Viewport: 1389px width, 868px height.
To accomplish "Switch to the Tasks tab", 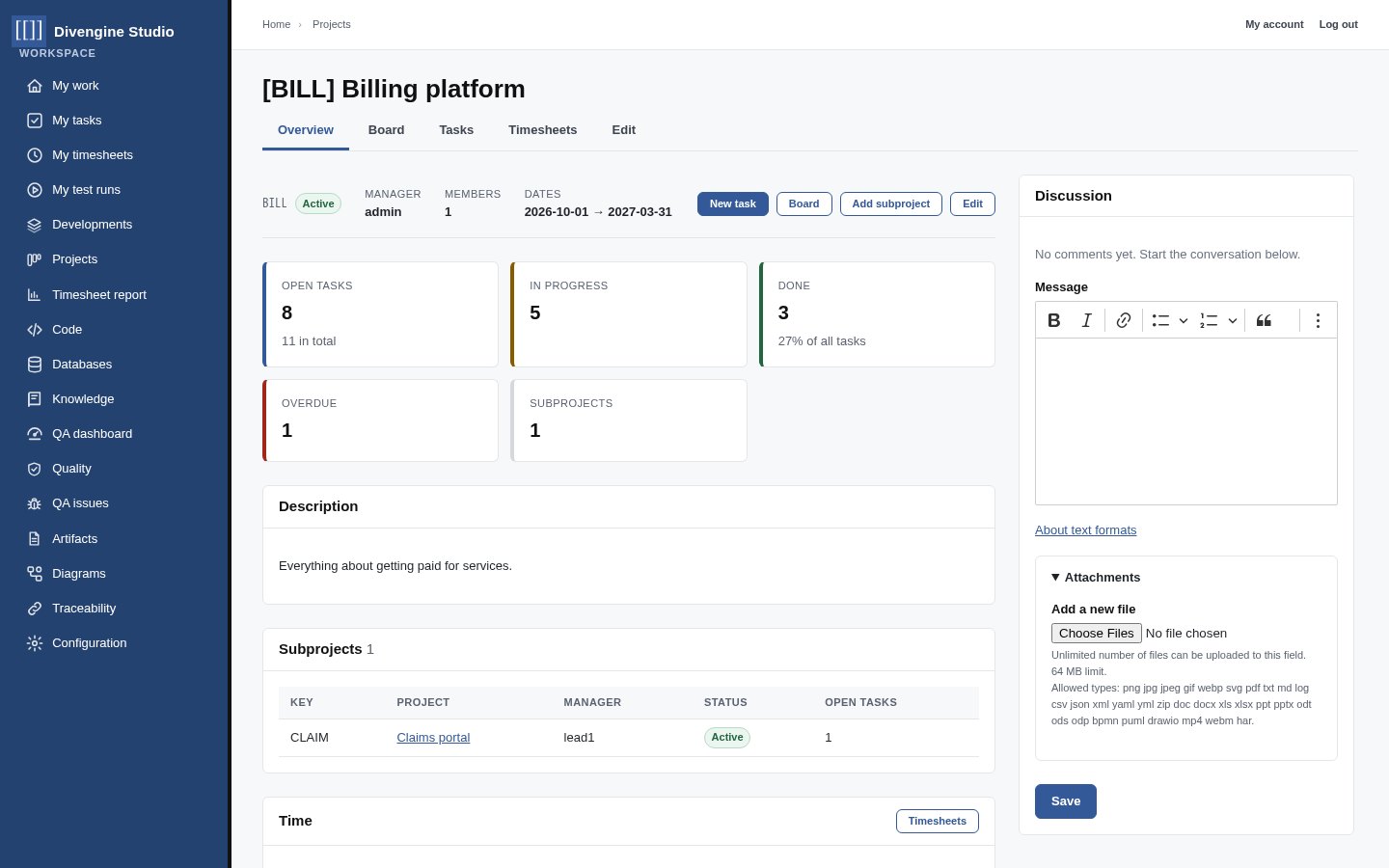I will tap(456, 130).
